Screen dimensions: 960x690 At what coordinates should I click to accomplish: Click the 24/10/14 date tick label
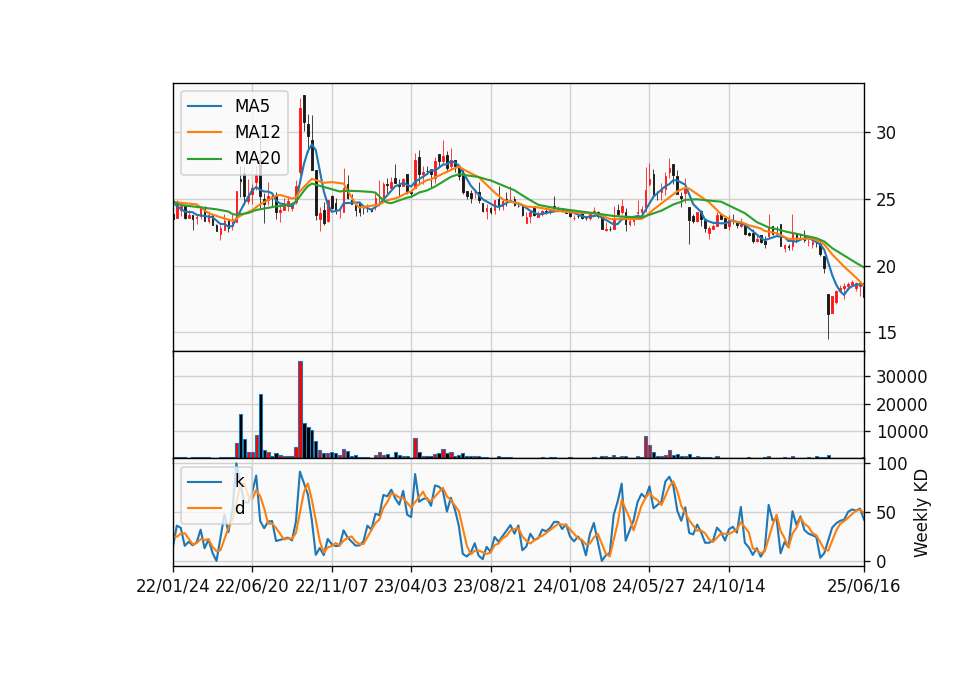(729, 586)
